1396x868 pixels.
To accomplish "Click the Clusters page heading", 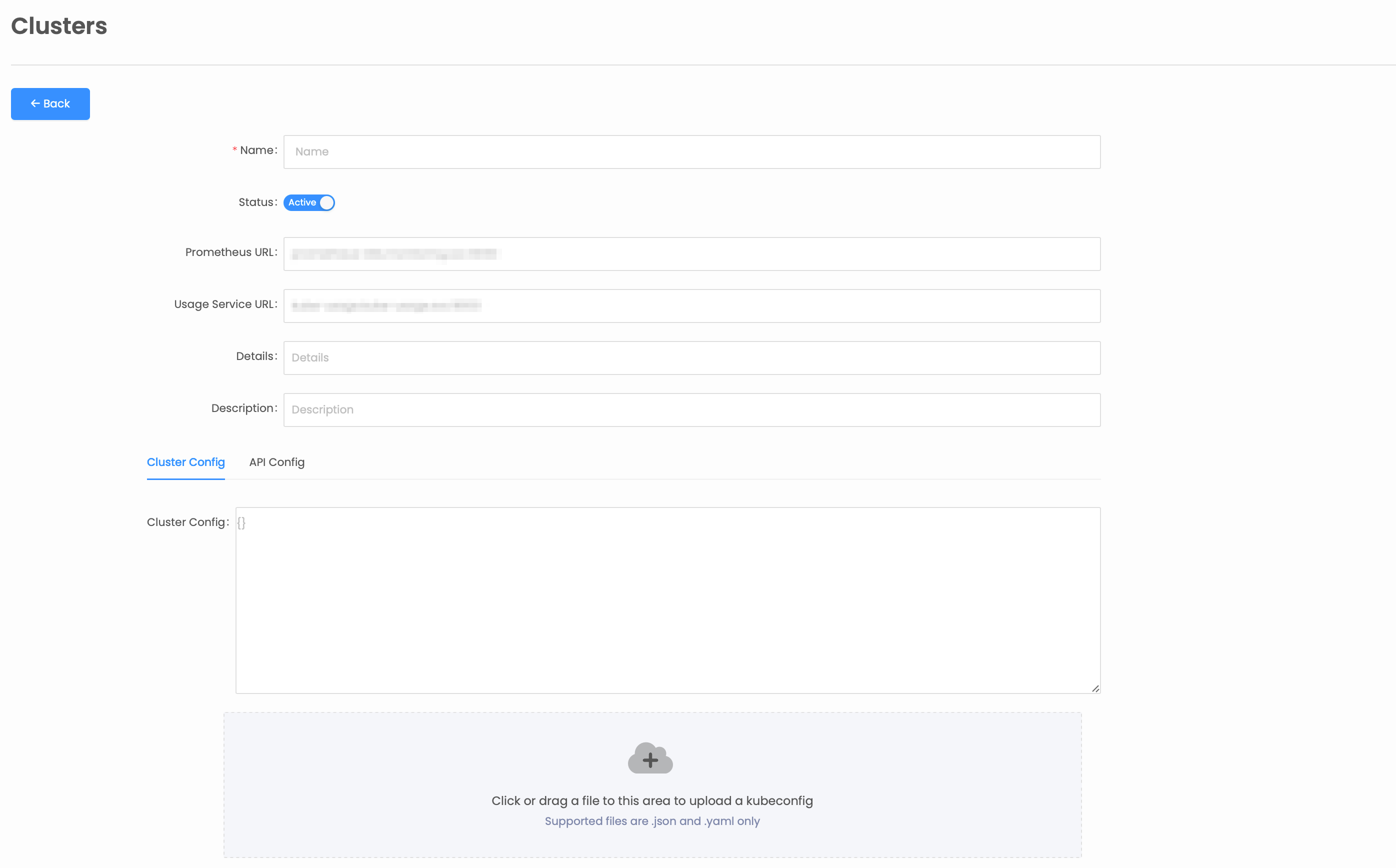I will pyautogui.click(x=59, y=26).
